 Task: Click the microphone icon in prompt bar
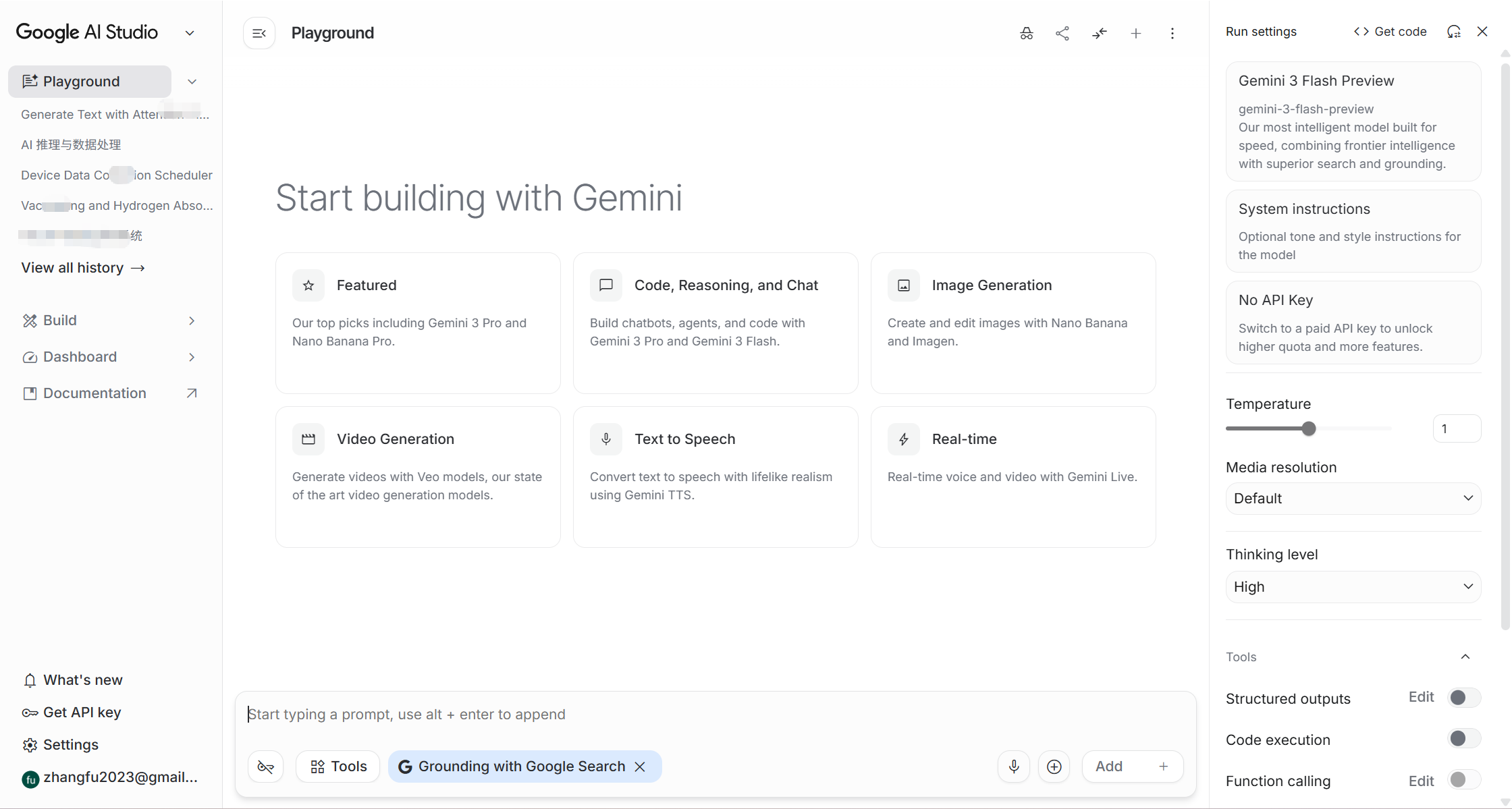pos(1014,766)
